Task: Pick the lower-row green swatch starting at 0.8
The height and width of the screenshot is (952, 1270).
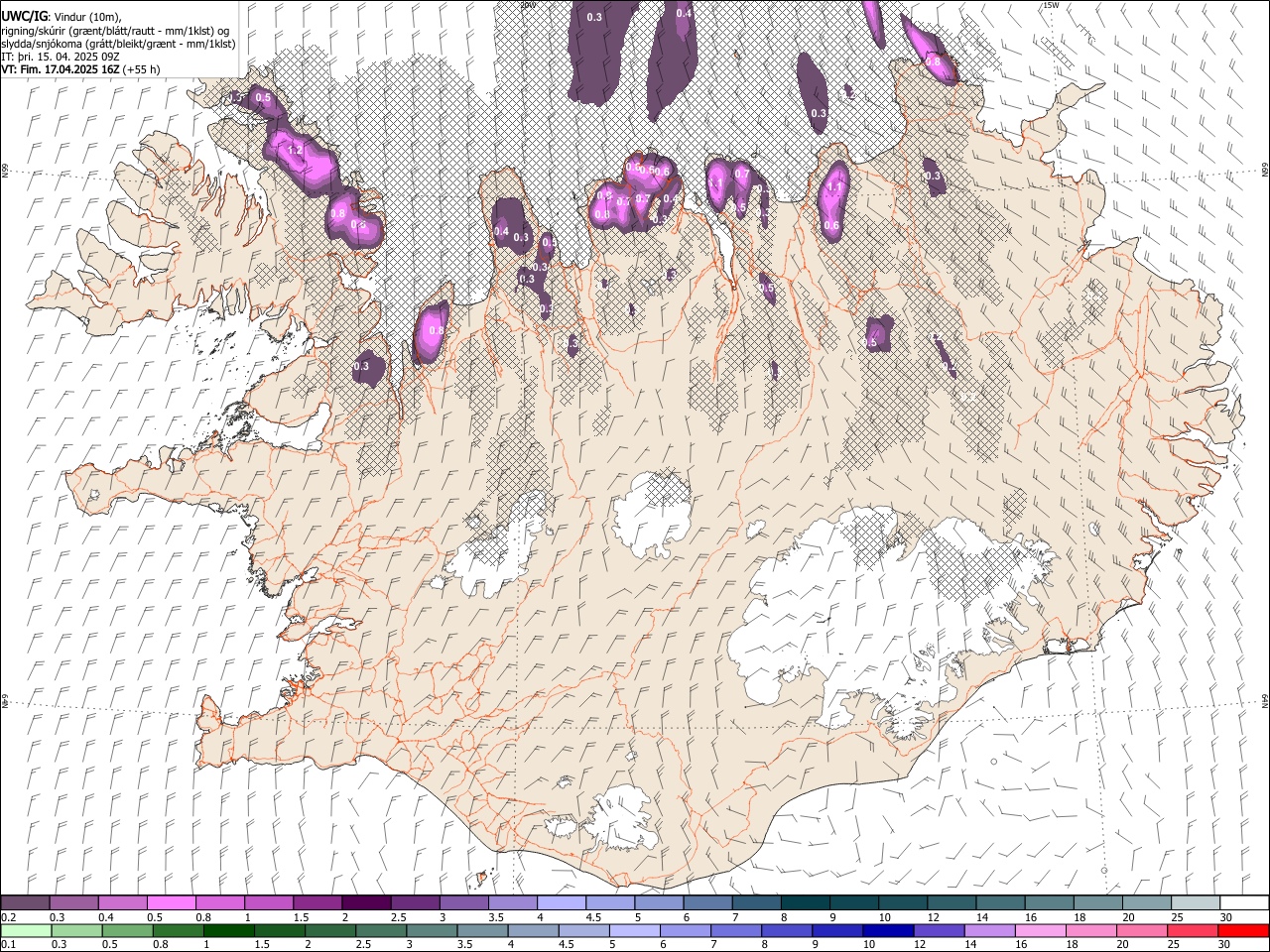Action: click(179, 931)
